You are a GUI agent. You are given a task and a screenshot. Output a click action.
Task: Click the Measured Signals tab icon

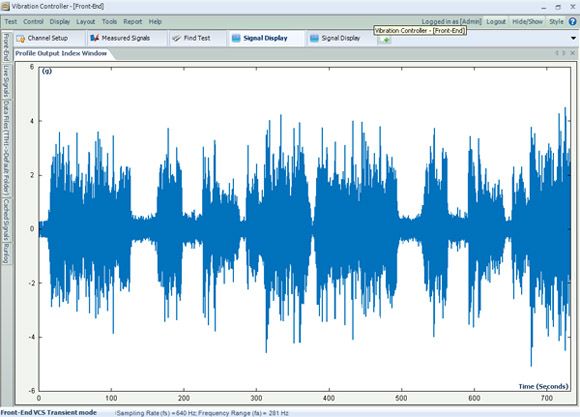[x=95, y=38]
